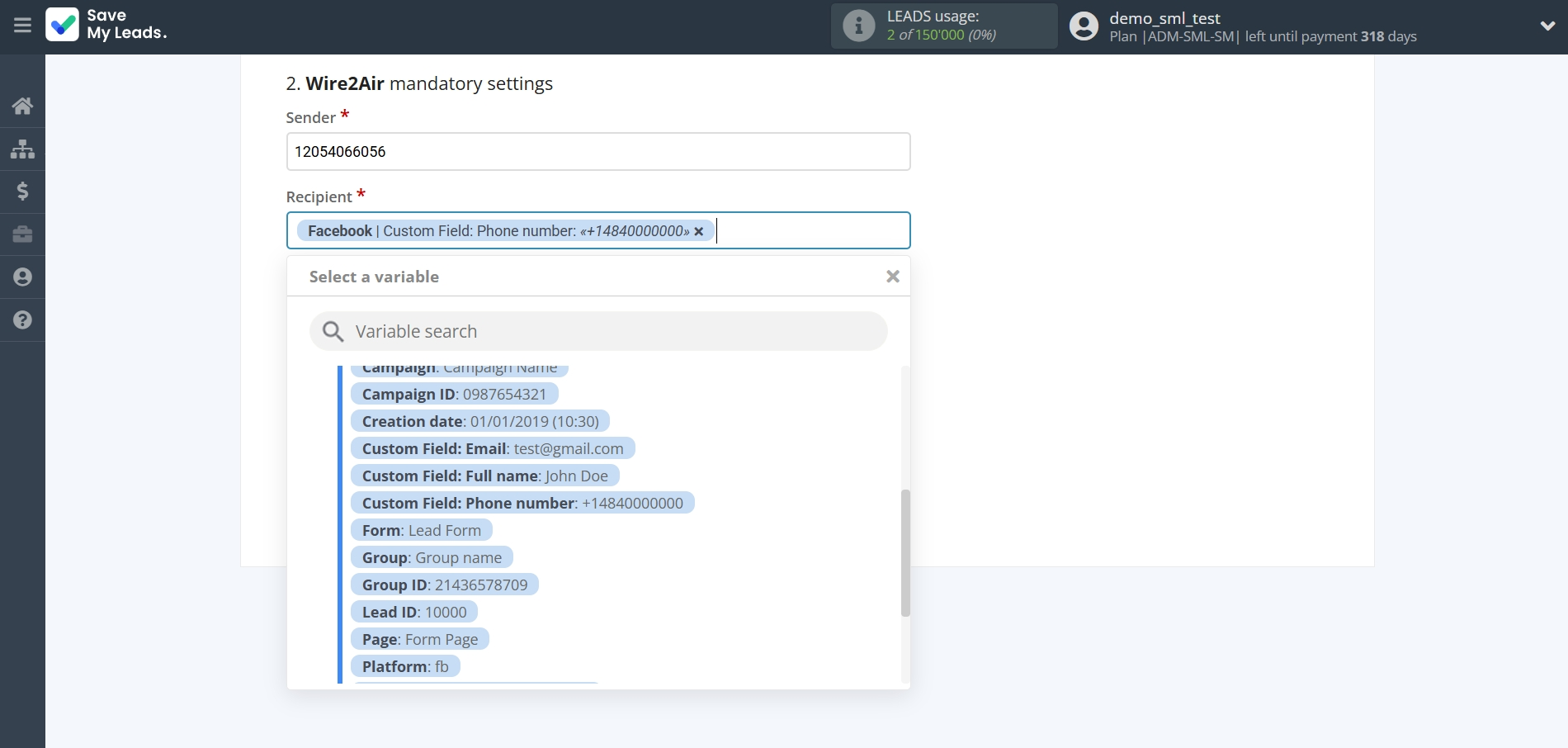The height and width of the screenshot is (748, 1568).
Task: Expand the account dropdown chevron
Action: 1549,26
